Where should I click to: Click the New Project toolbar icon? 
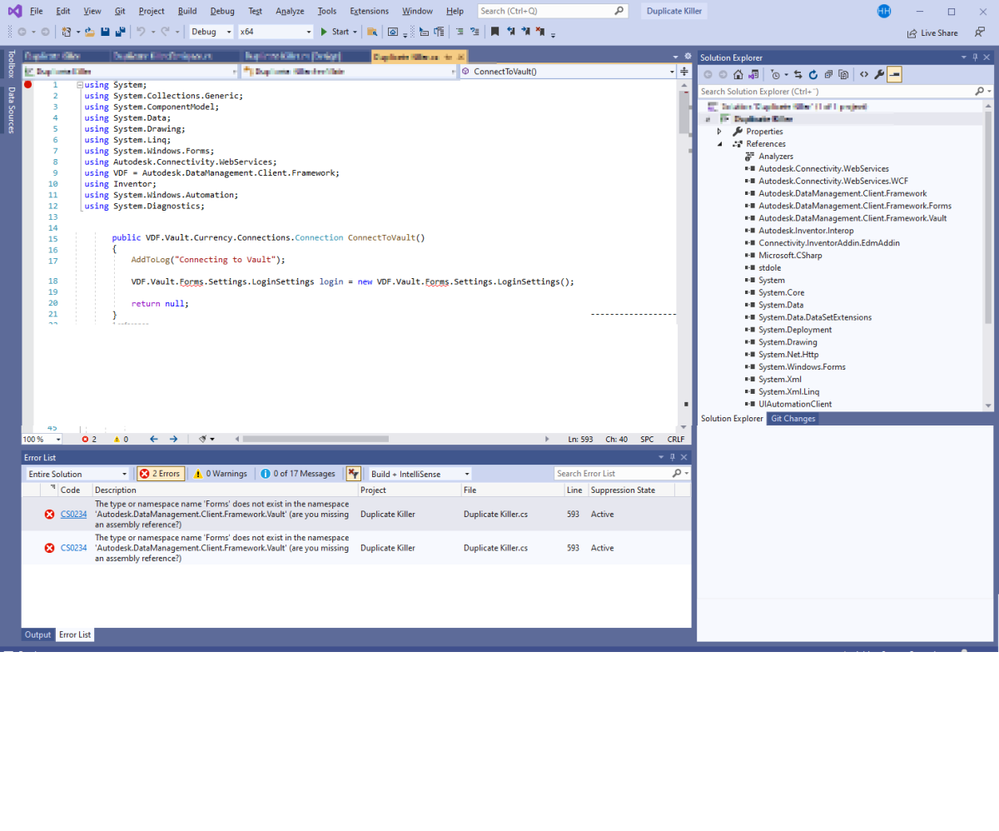(66, 32)
